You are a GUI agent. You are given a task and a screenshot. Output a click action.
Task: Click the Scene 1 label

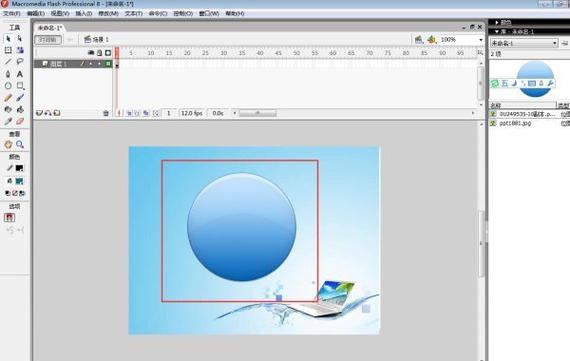click(100, 39)
